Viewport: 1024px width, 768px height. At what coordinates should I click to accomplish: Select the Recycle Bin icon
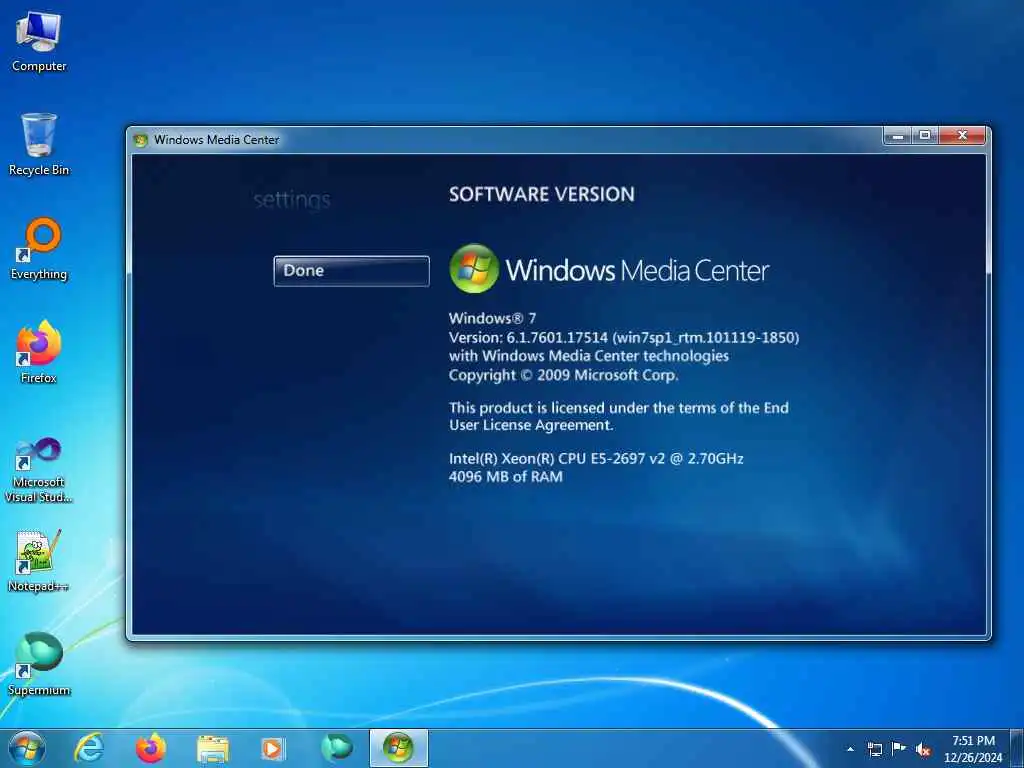[39, 144]
